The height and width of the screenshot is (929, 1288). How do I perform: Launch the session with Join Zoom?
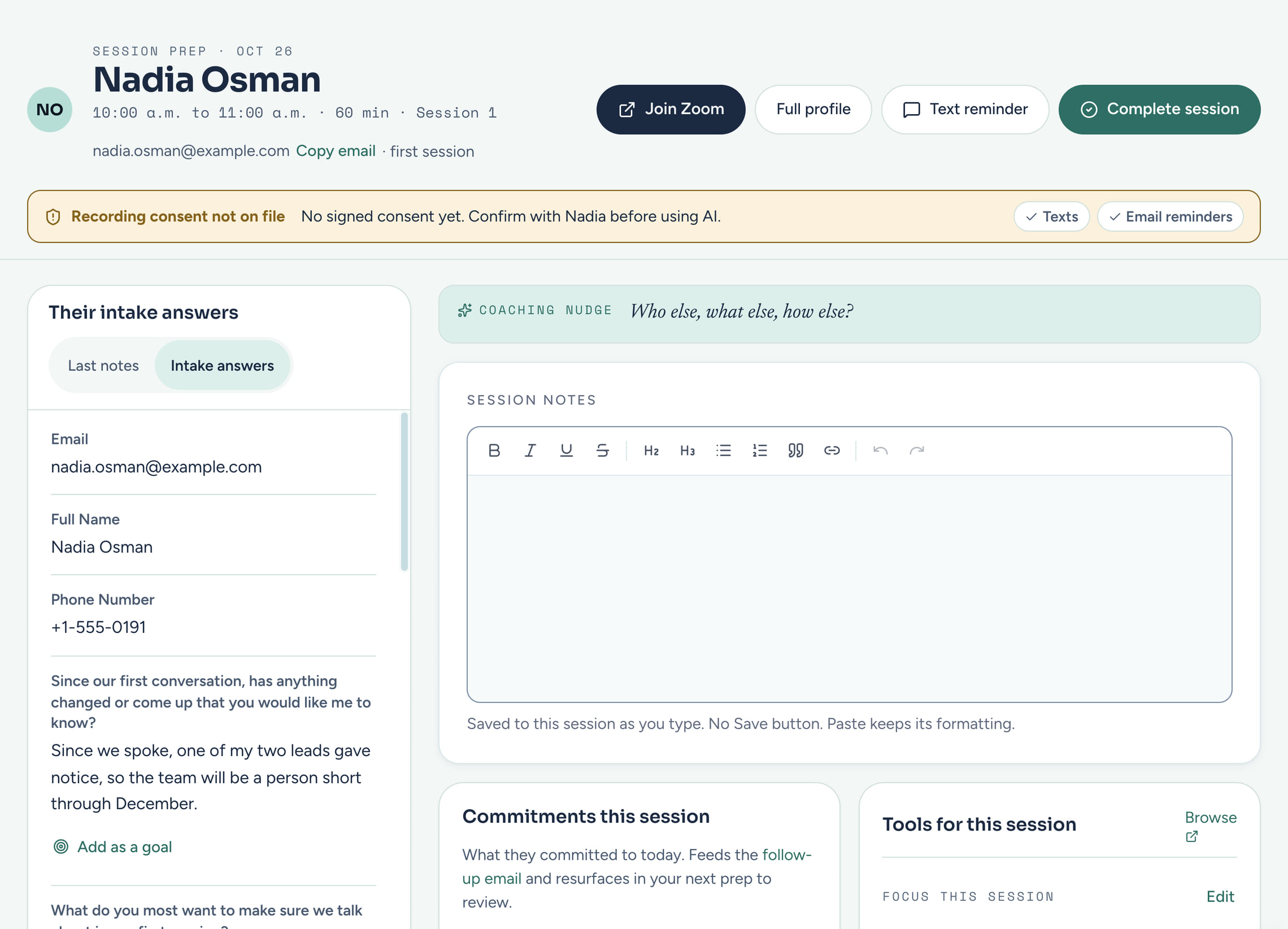[x=671, y=110]
